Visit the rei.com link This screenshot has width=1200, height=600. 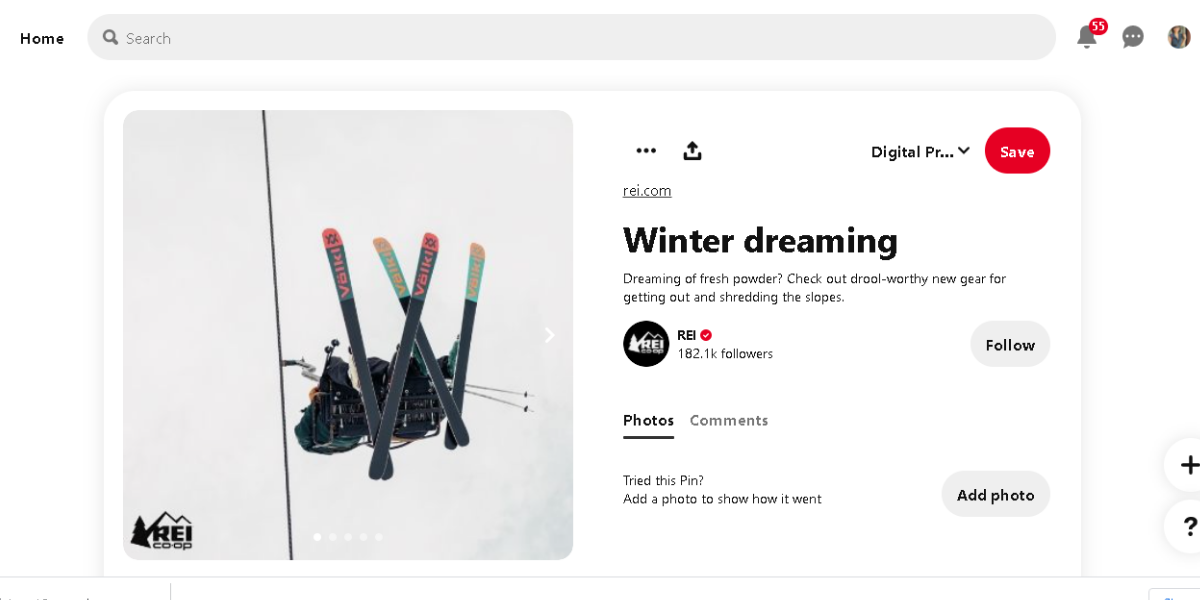tap(647, 190)
